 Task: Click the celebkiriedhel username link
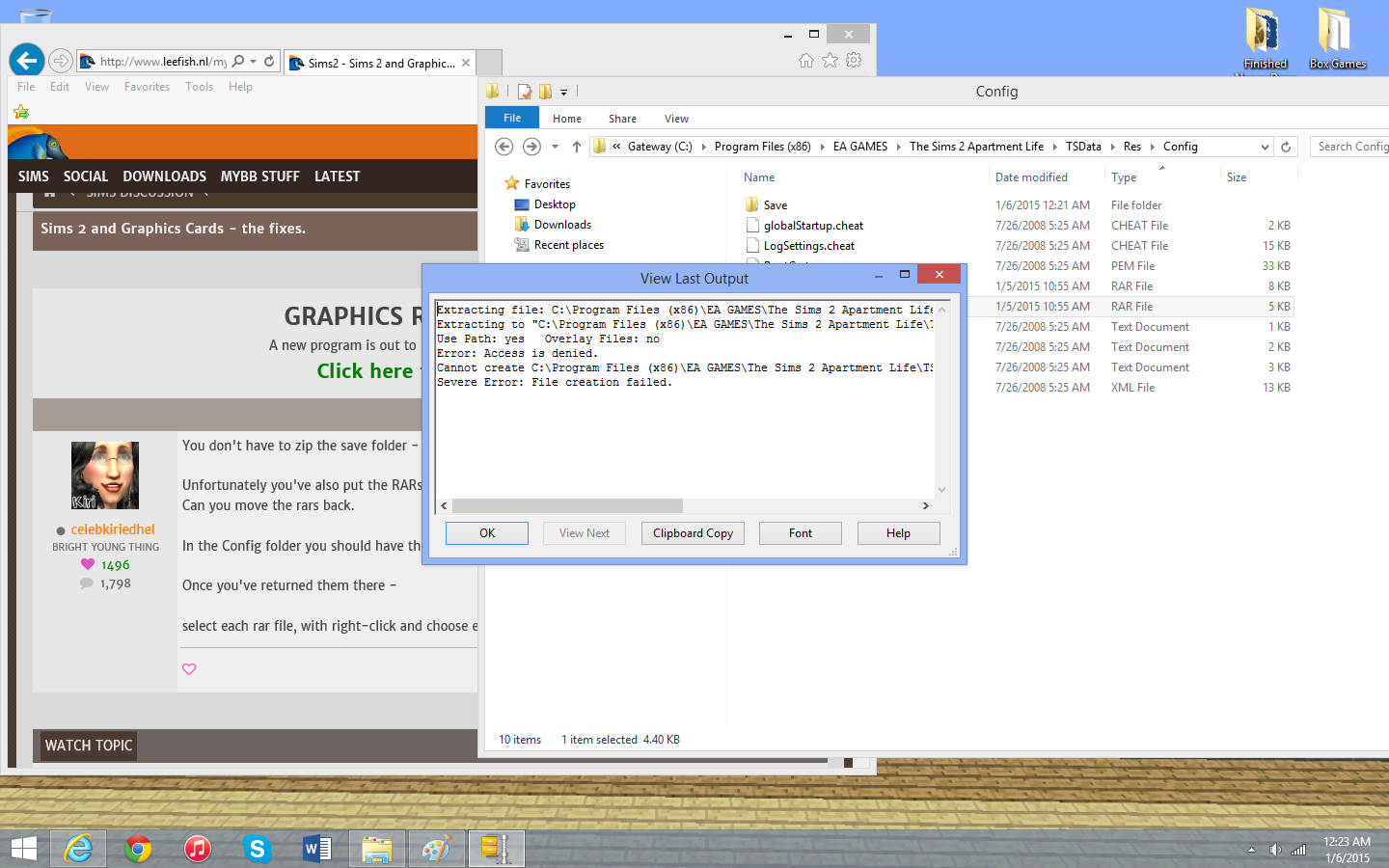point(113,529)
